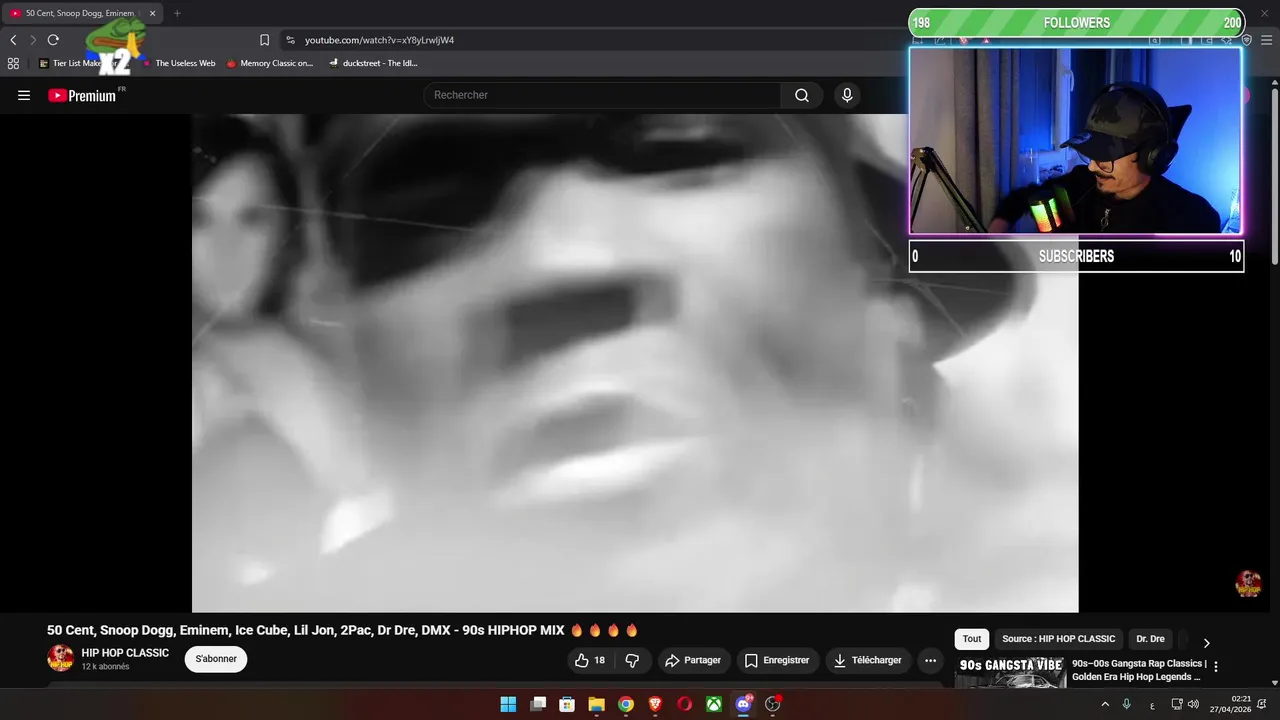
Task: Open Brave browser from taskbar
Action: coord(655,704)
